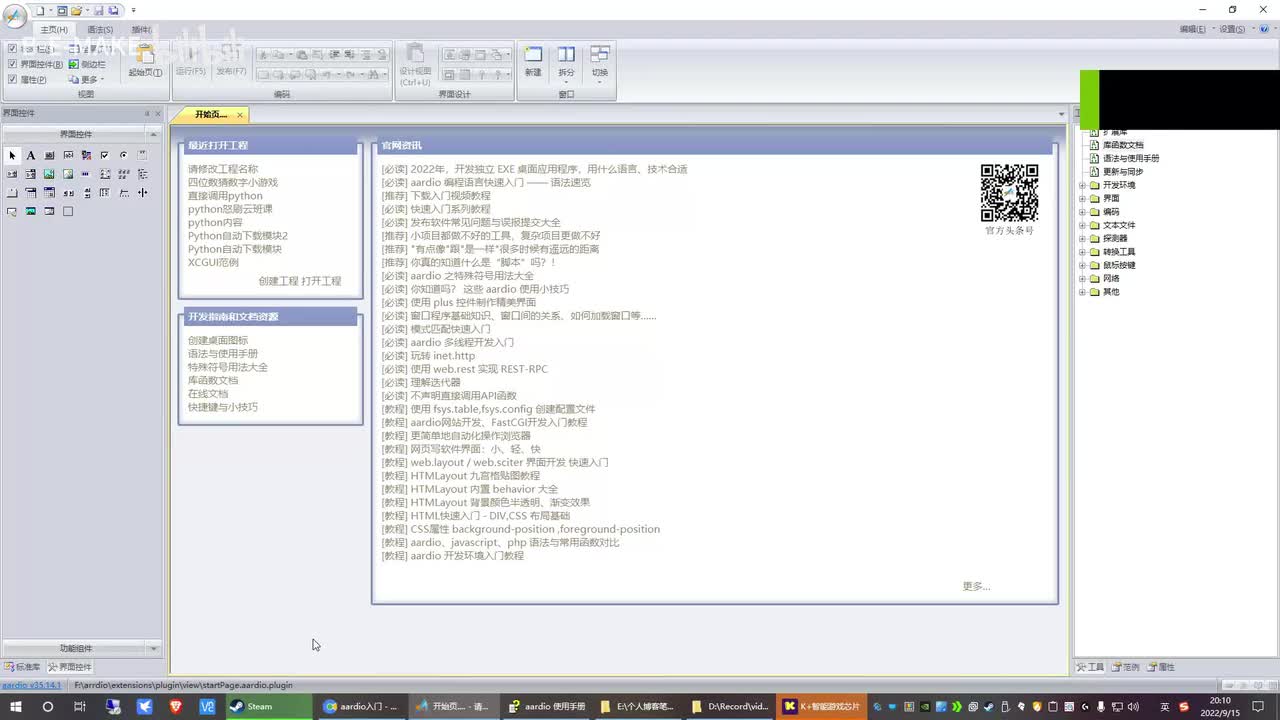The height and width of the screenshot is (720, 1280).
Task: Switch to the 工具 tab in right panel
Action: (1091, 667)
